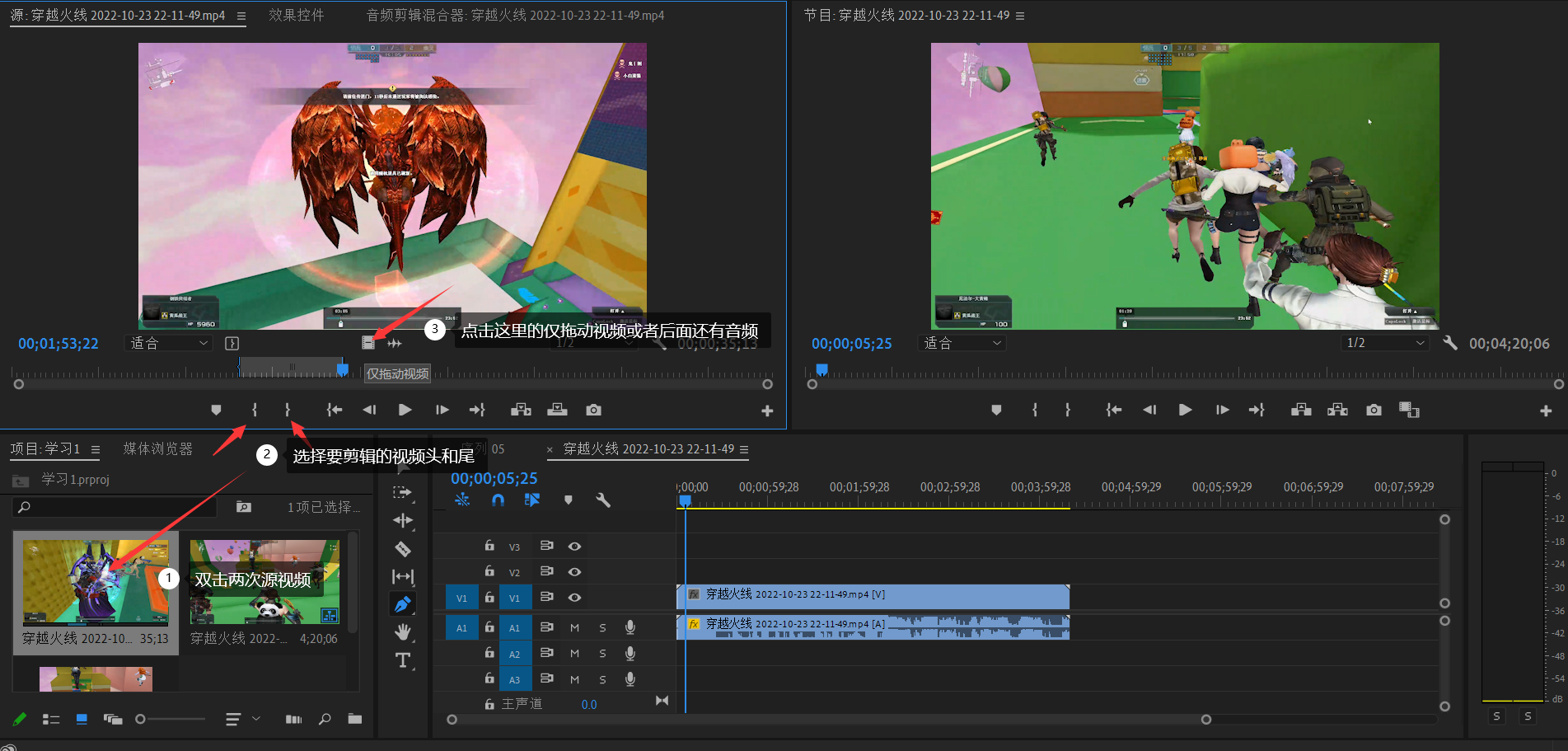Click the Insert button in Source monitor
Image resolution: width=1568 pixels, height=751 pixels.
pyautogui.click(x=521, y=410)
